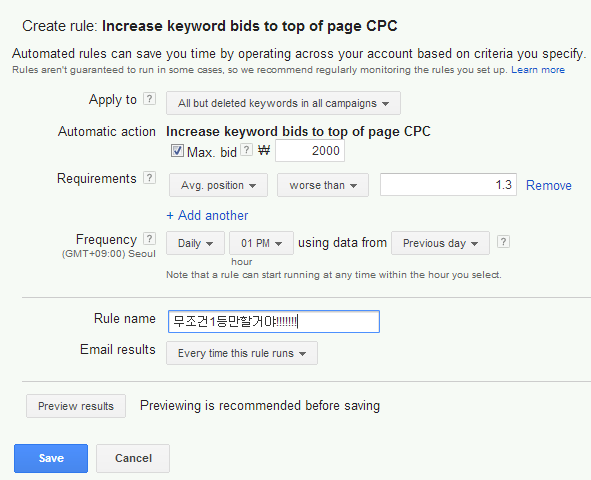
Task: Click the Max. bid amount field
Action: (x=310, y=151)
